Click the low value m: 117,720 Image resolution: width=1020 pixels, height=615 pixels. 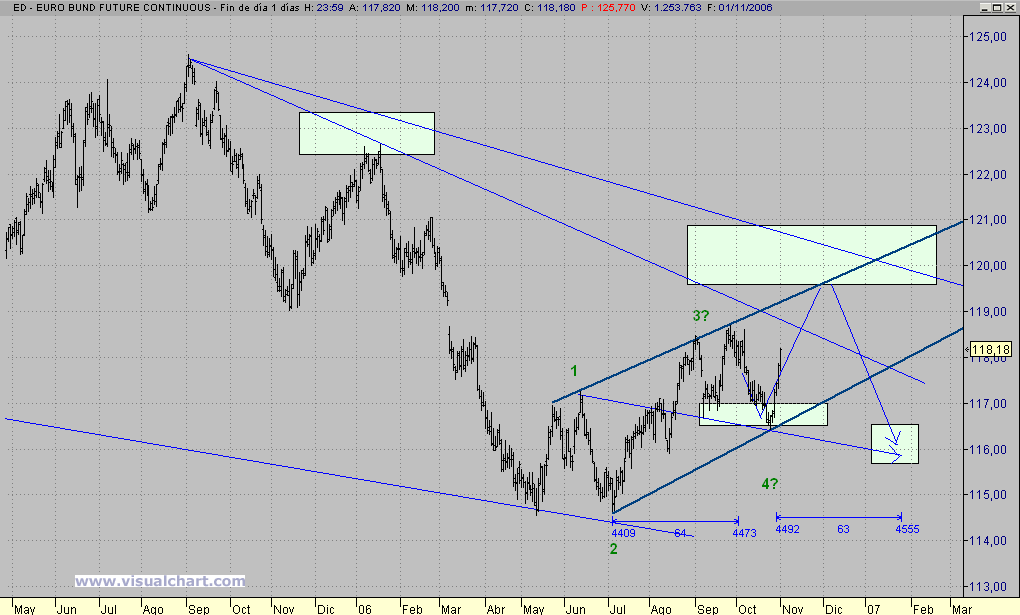coord(492,8)
